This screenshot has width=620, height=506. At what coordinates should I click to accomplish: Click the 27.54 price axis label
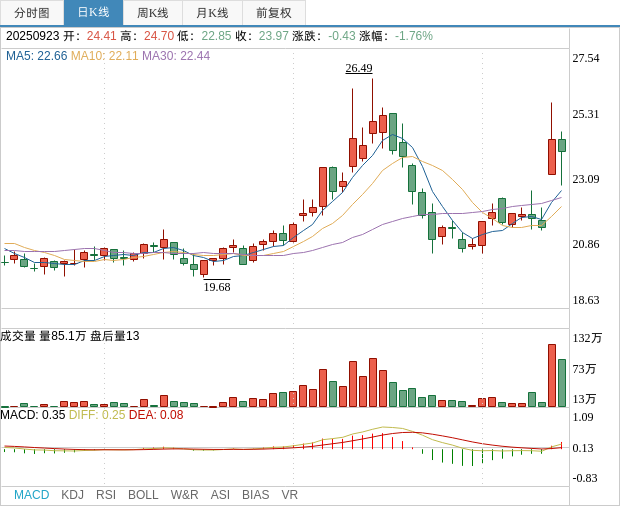coord(586,59)
